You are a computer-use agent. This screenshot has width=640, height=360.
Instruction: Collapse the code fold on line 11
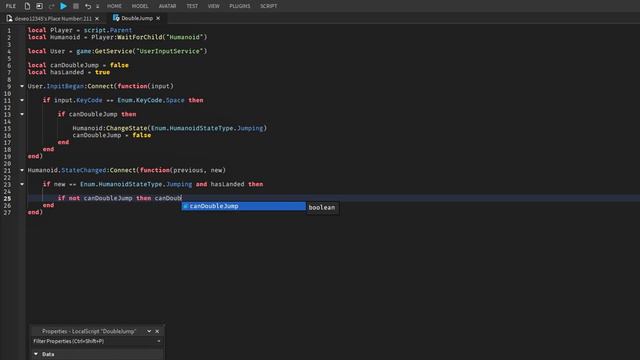click(22, 100)
